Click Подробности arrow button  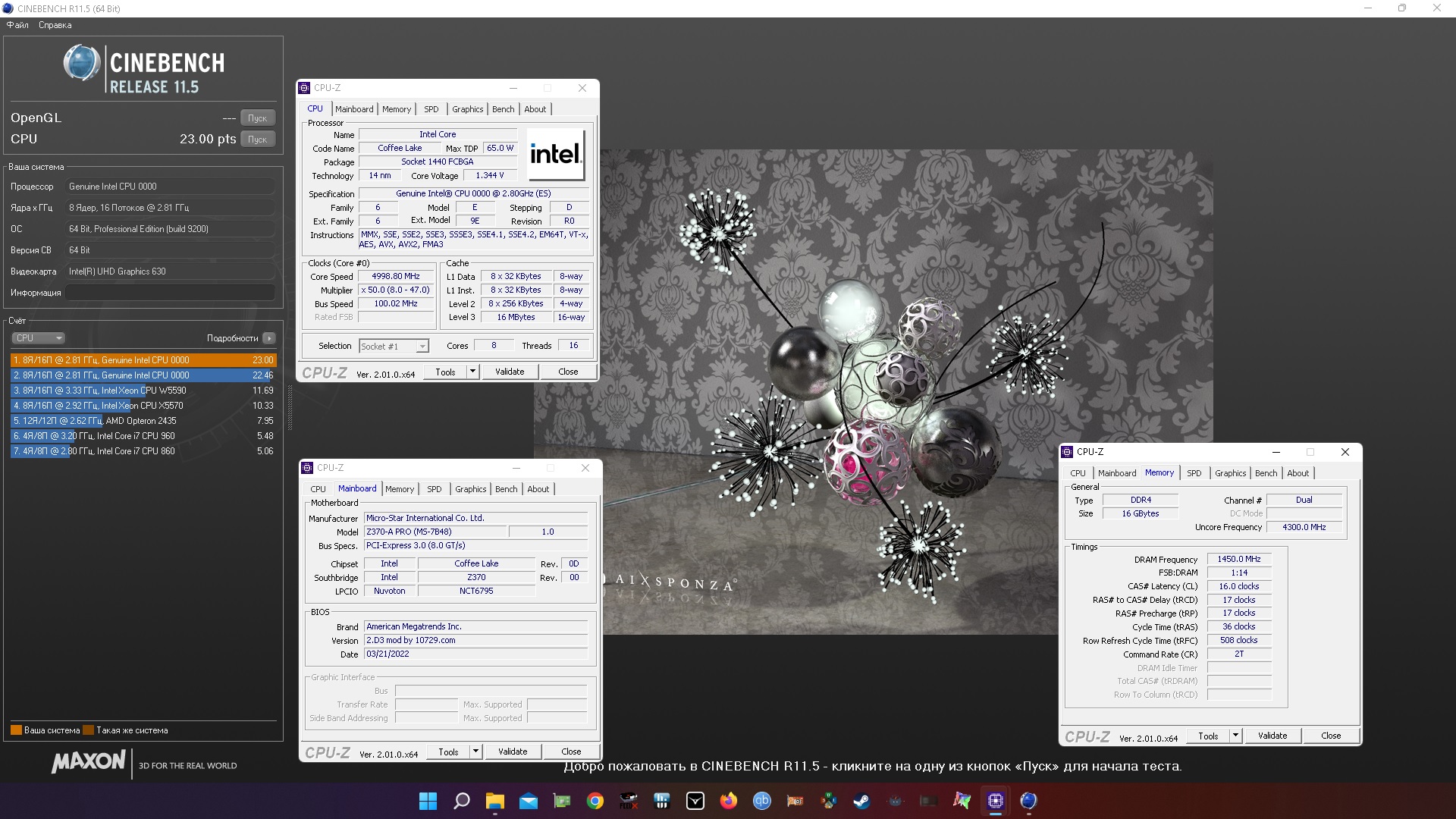269,338
